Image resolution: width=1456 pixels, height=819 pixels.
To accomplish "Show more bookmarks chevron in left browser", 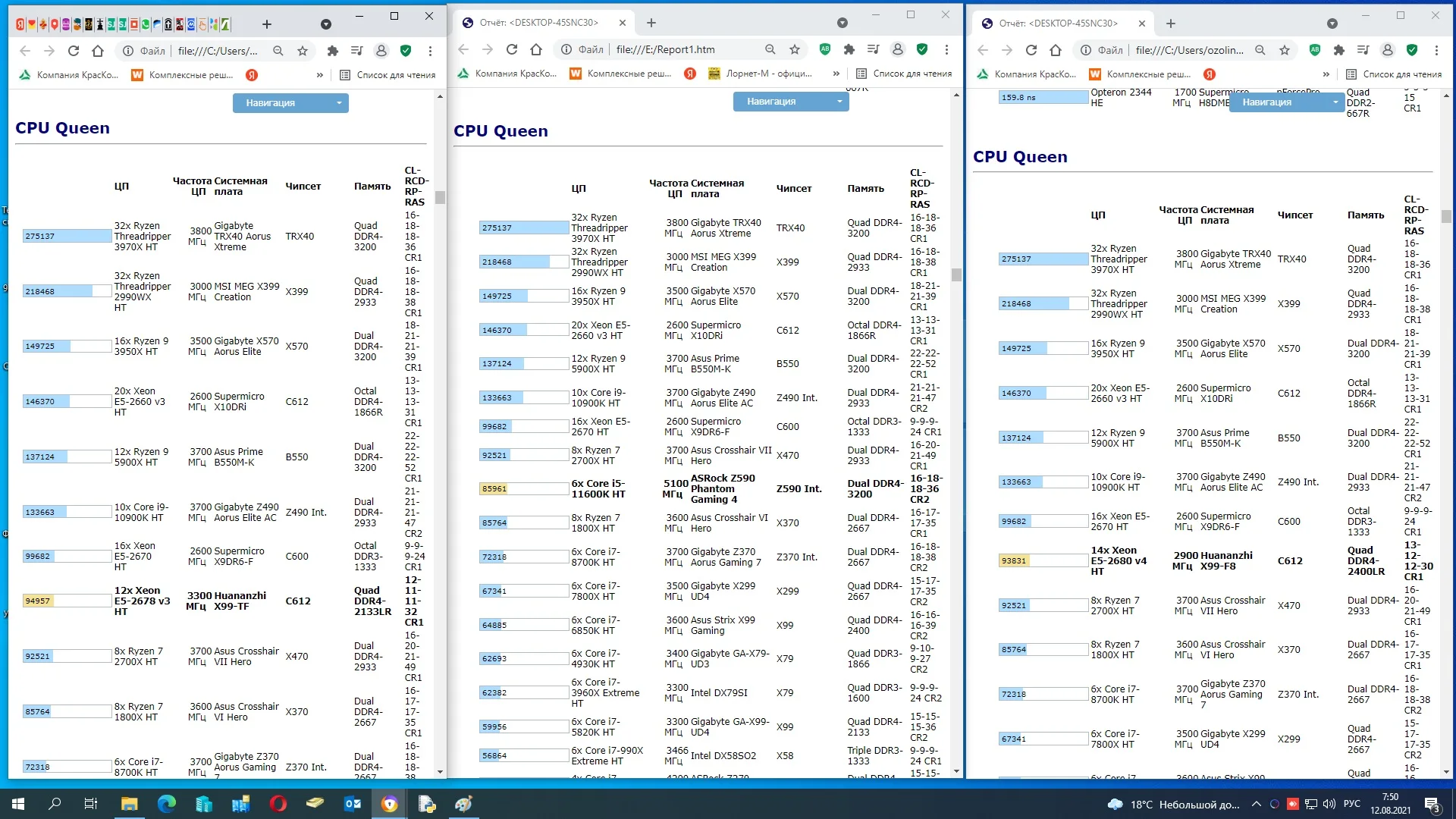I will [320, 75].
